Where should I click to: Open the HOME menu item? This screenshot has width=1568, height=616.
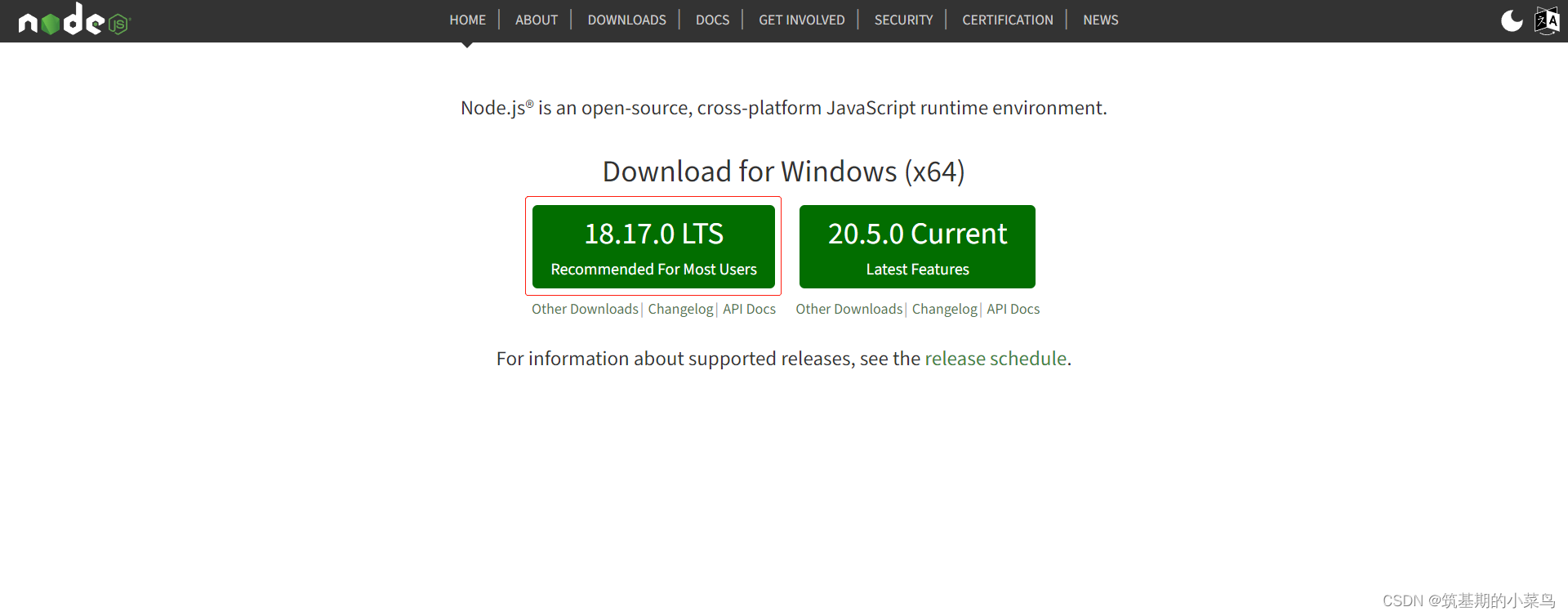tap(467, 20)
